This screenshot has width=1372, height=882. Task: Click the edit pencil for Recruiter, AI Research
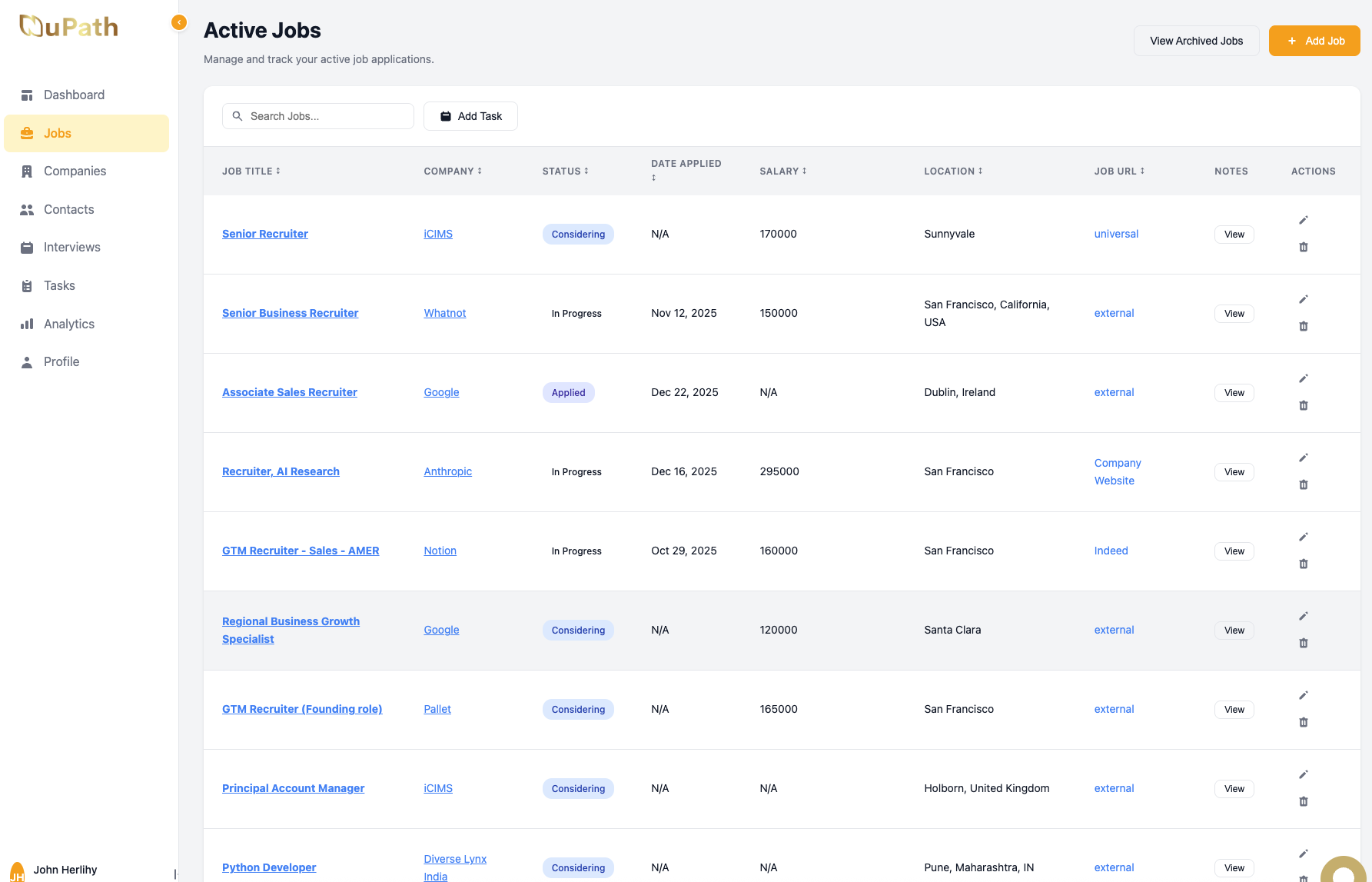(1303, 458)
